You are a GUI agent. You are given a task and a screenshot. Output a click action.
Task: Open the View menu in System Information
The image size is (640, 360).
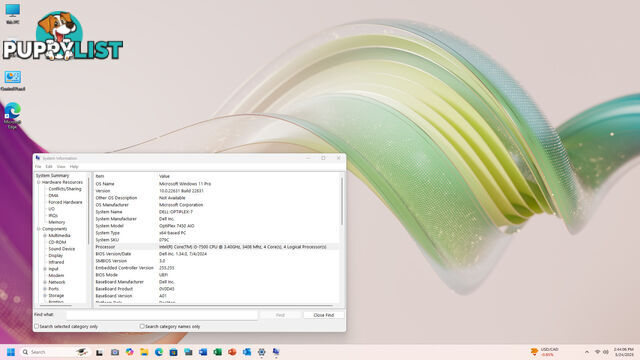point(61,167)
